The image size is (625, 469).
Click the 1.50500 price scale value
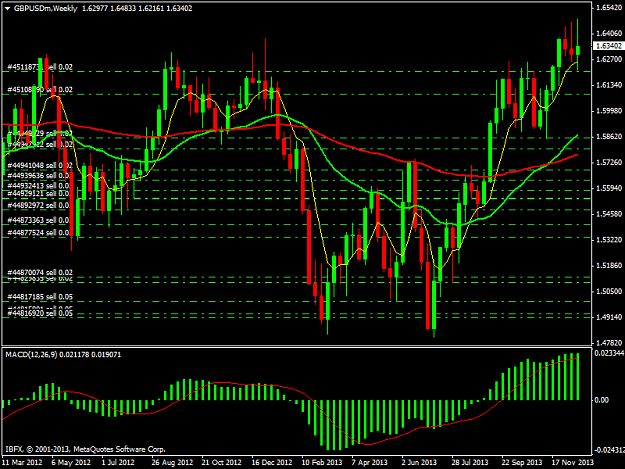[608, 292]
